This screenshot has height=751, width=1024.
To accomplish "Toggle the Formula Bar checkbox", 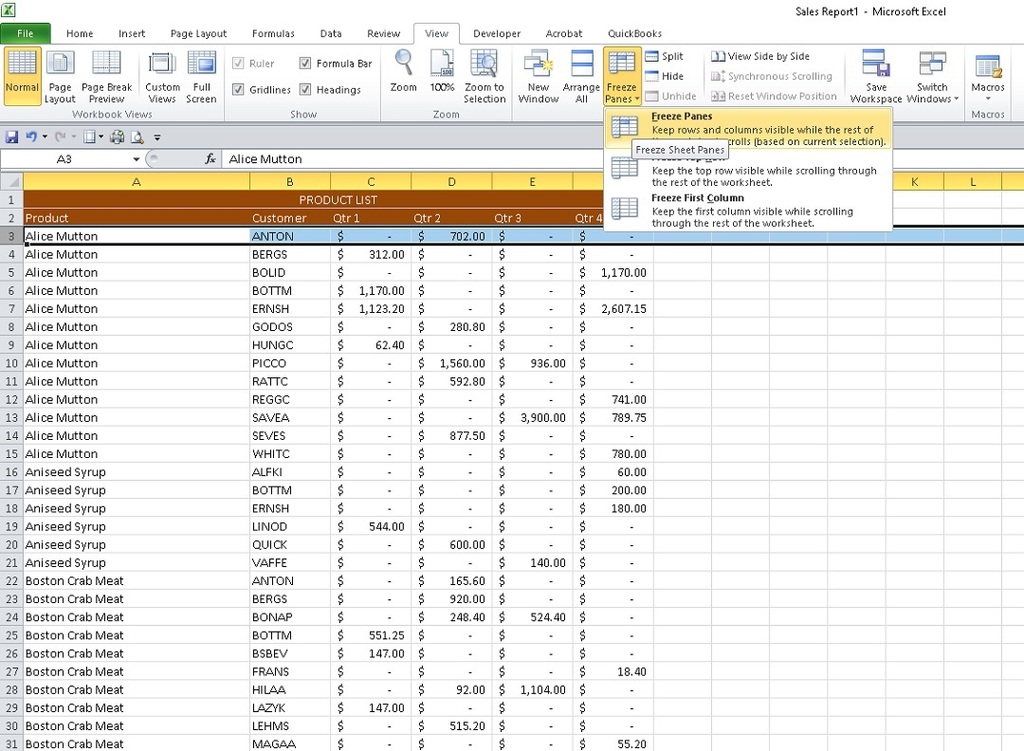I will [x=306, y=64].
